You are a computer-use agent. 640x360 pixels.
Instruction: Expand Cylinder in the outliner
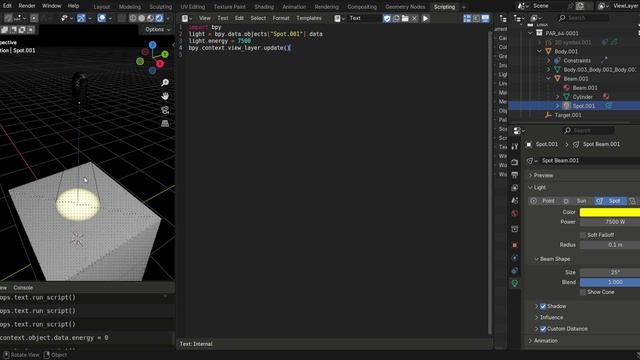coord(558,97)
